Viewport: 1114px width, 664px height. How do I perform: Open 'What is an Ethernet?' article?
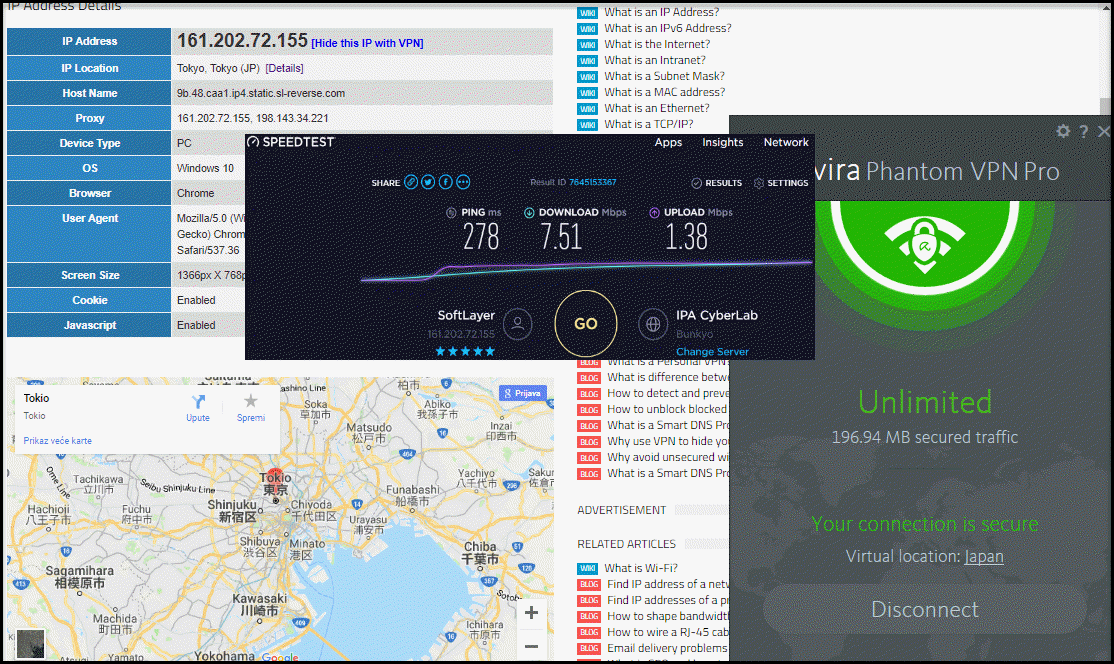click(x=656, y=108)
